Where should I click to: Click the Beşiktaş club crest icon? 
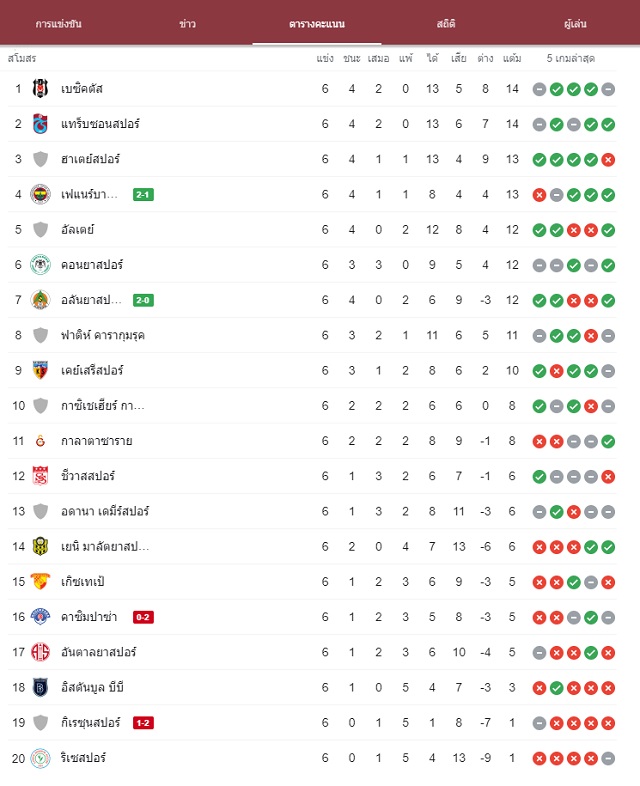40,89
